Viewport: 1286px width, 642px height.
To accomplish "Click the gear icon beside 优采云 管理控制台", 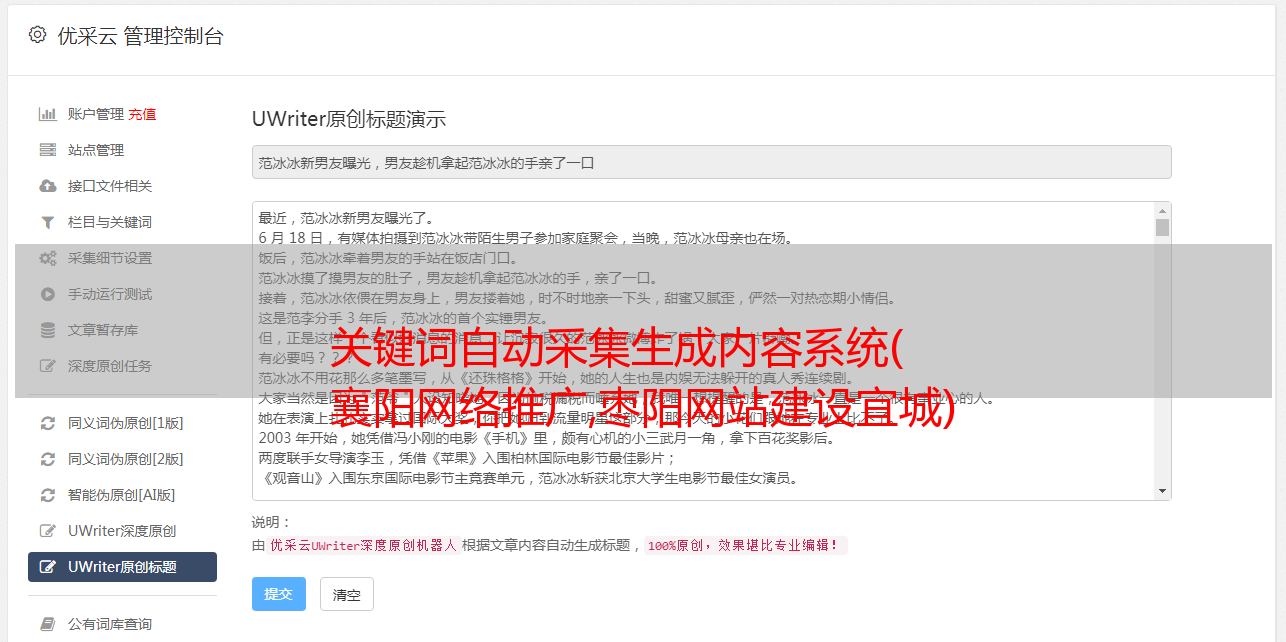I will click(38, 35).
